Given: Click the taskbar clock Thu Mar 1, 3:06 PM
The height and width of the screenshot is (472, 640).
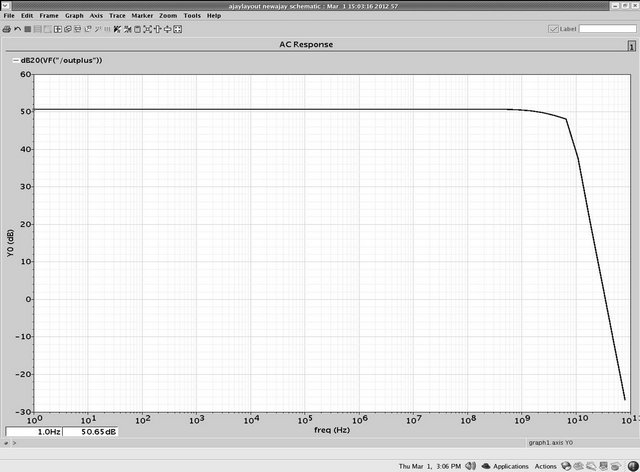Looking at the screenshot, I should click(x=430, y=466).
